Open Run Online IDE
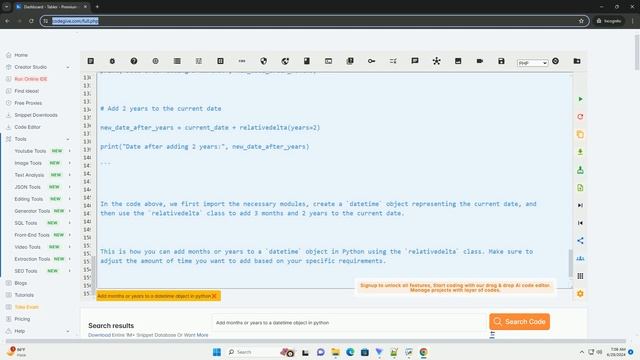Viewport: 640px width, 360px height. [x=31, y=79]
